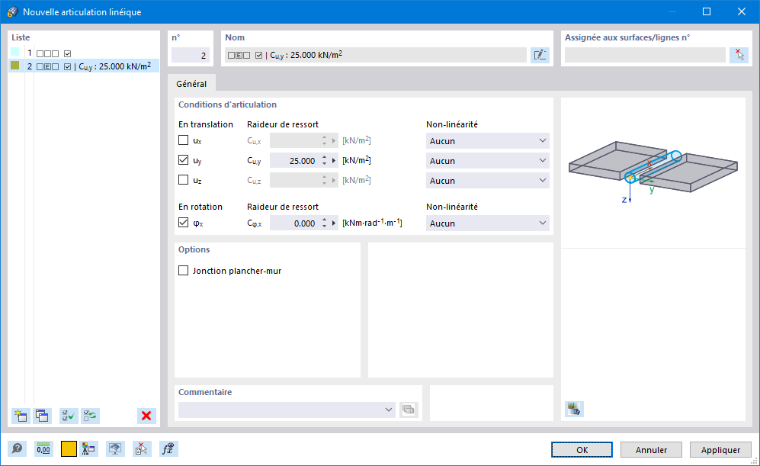
Task: Click the bottom toolbar icon with the red X
Action: tap(141, 449)
